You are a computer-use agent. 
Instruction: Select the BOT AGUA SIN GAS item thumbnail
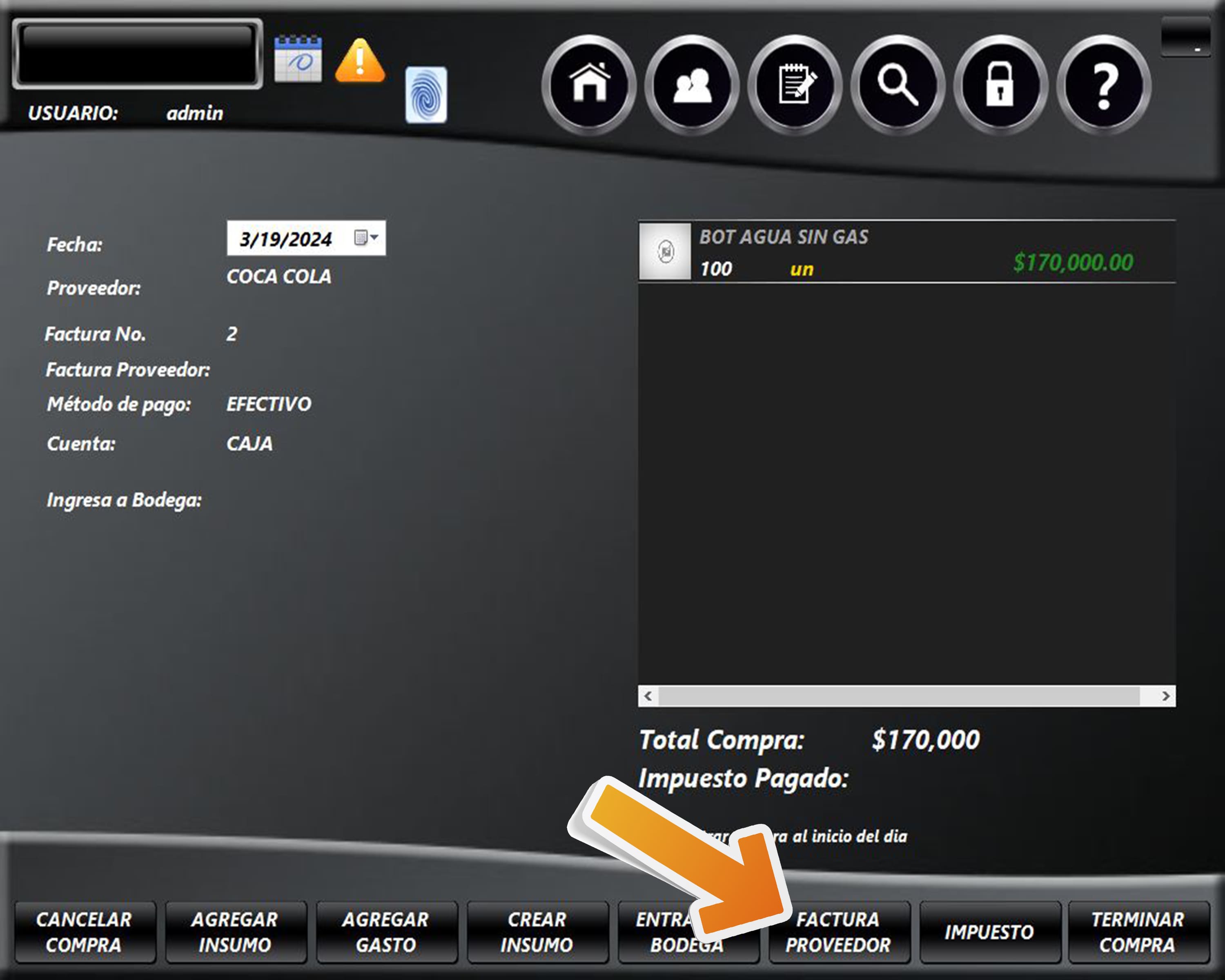665,252
